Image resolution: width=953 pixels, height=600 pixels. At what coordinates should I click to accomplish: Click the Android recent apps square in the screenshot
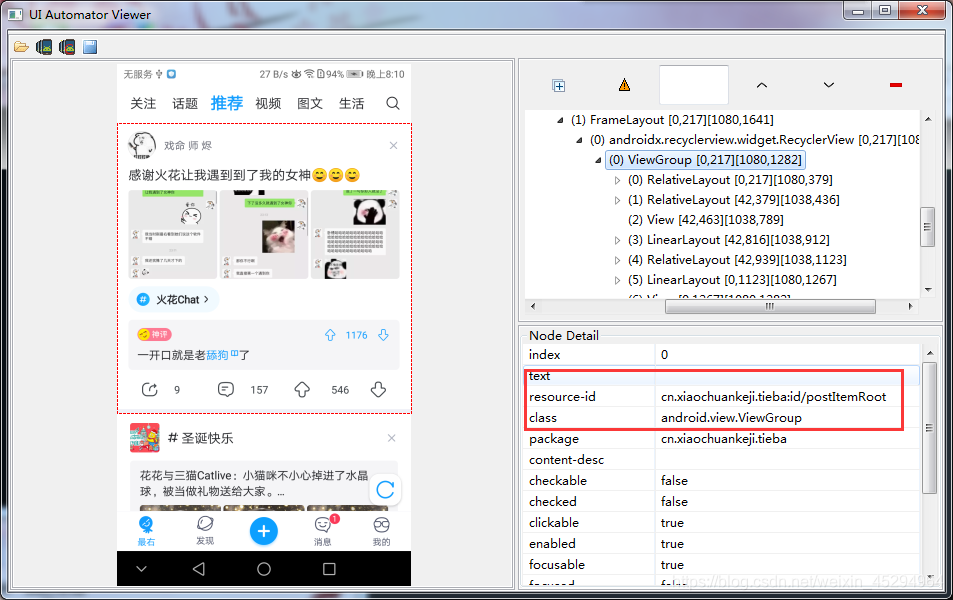click(329, 569)
